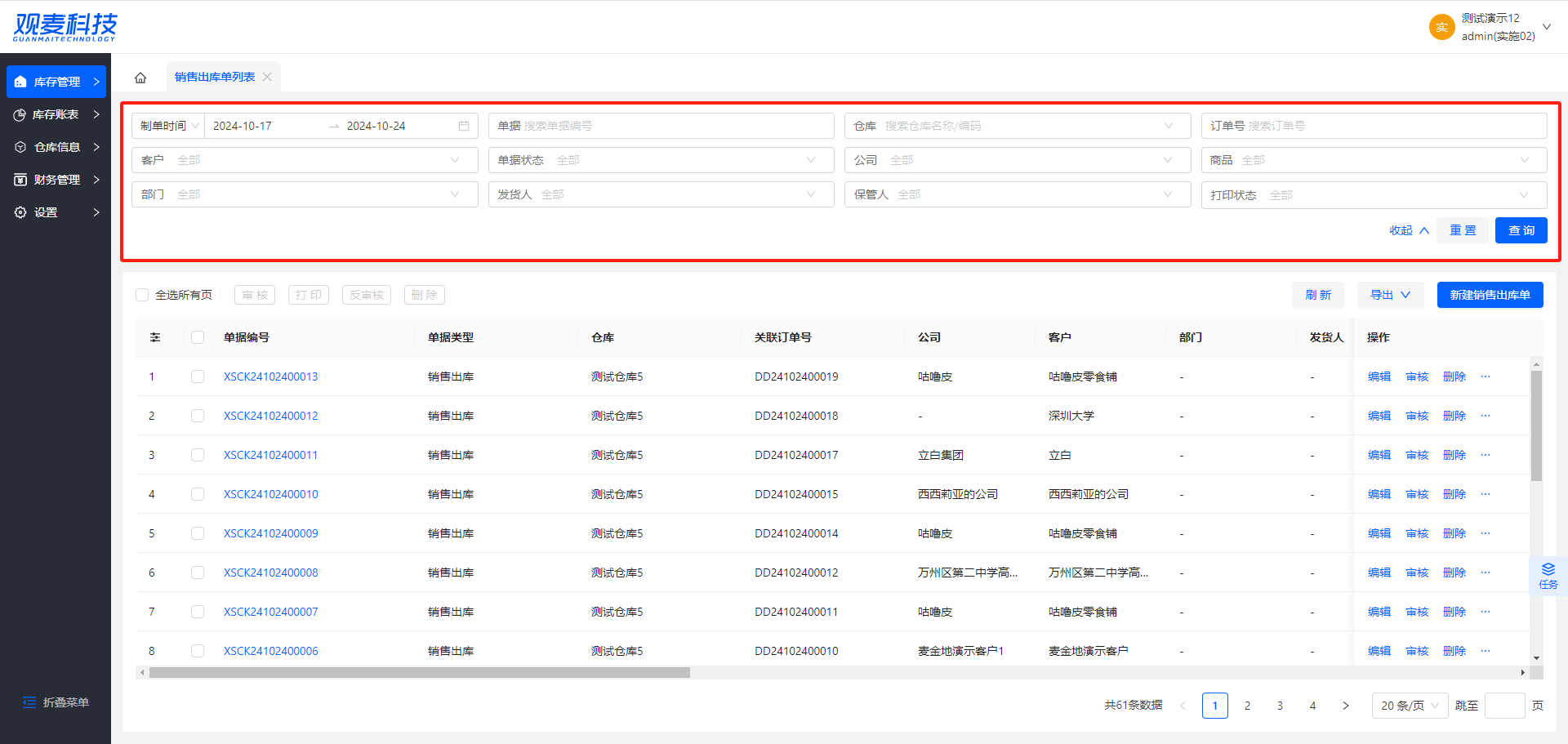Click 编辑 for row XSCK24102400012
Image resolution: width=1568 pixels, height=744 pixels.
[1379, 416]
